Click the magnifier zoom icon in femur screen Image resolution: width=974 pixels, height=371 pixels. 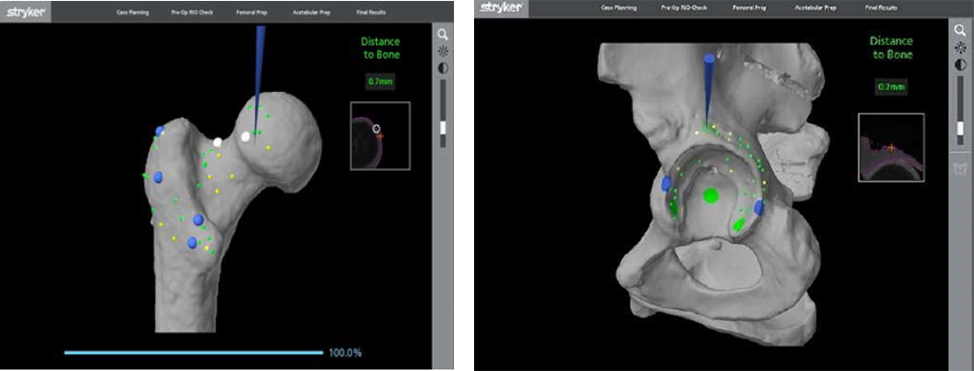(443, 35)
